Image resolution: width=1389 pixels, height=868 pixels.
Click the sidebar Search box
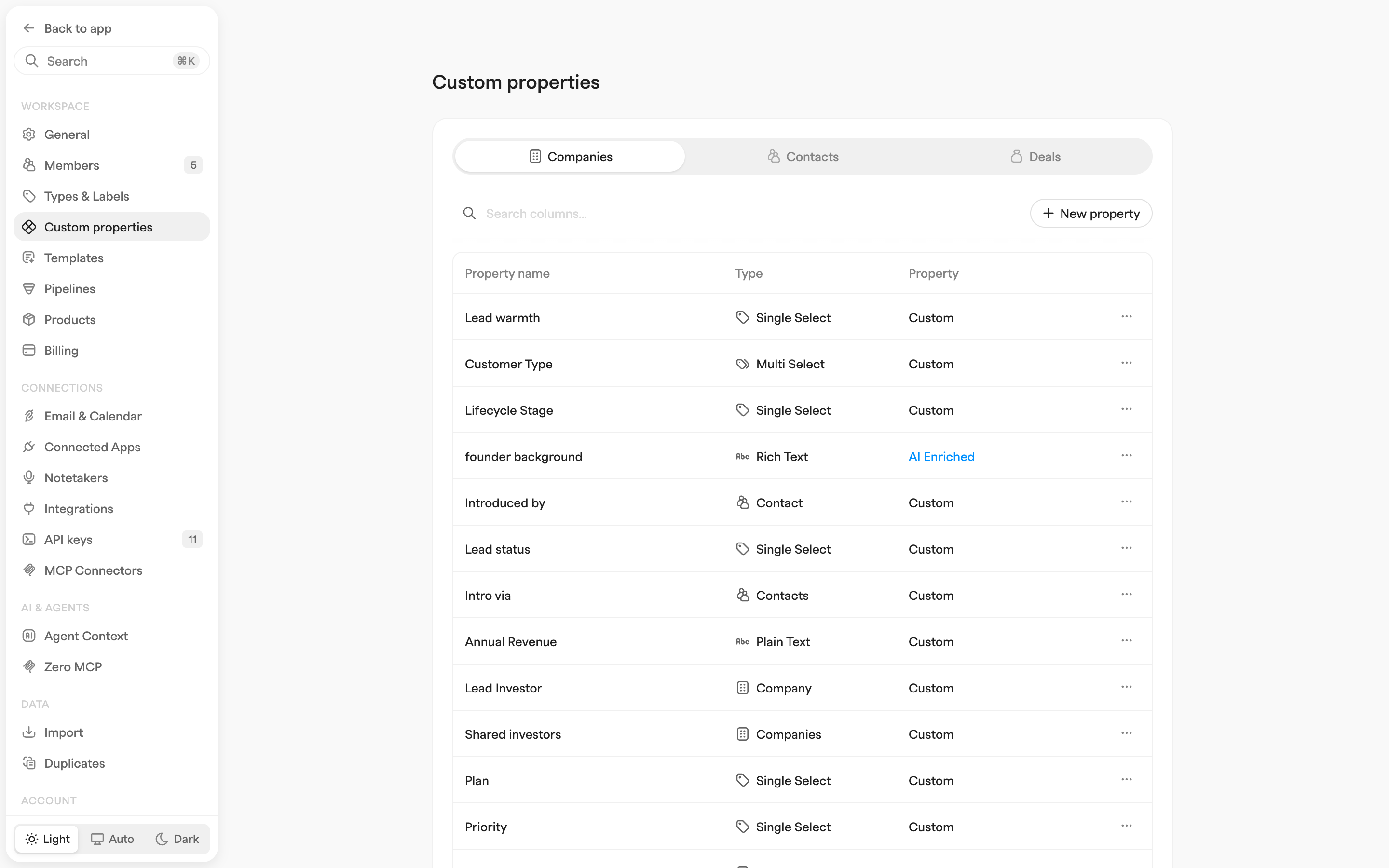coord(112,61)
